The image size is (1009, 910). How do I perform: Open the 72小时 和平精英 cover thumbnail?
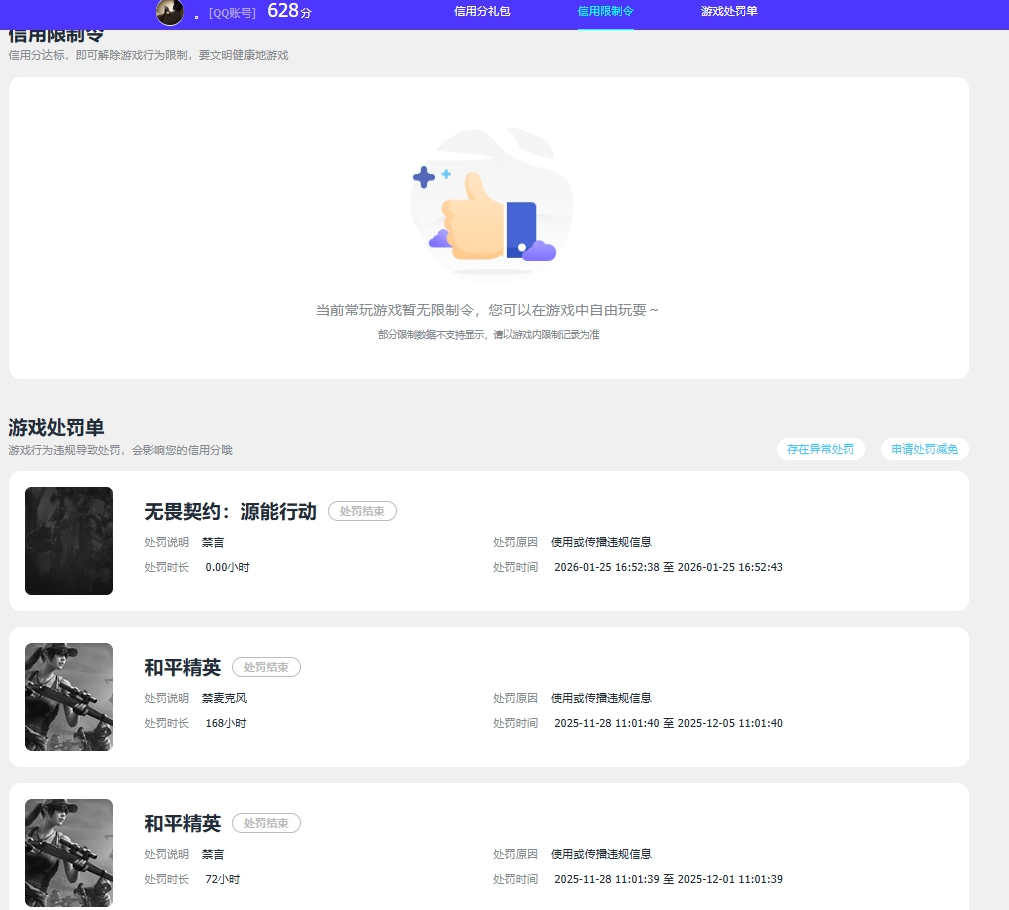pos(69,853)
